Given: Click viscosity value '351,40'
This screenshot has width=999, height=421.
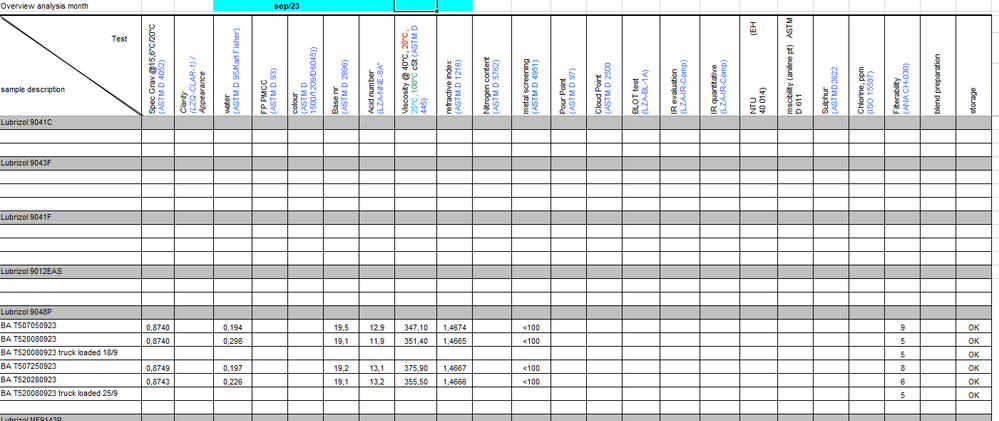Looking at the screenshot, I should (416, 341).
